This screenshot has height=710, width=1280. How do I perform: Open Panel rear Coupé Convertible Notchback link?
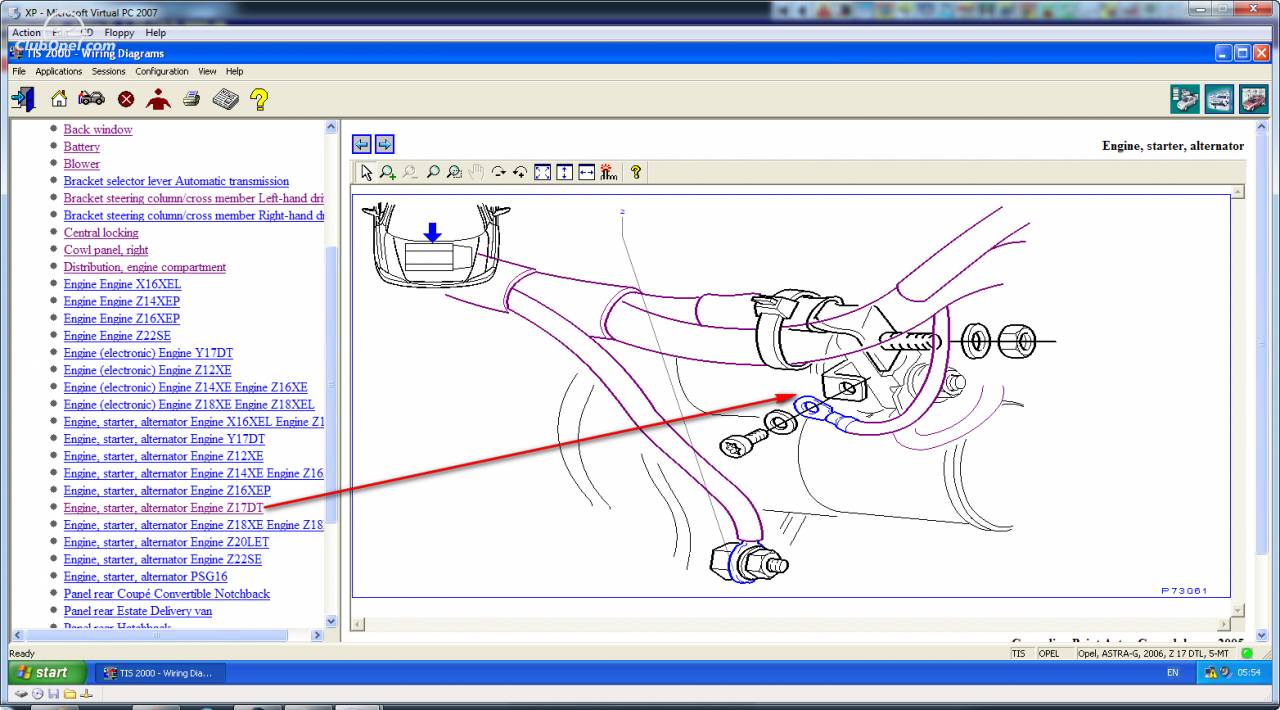[167, 594]
